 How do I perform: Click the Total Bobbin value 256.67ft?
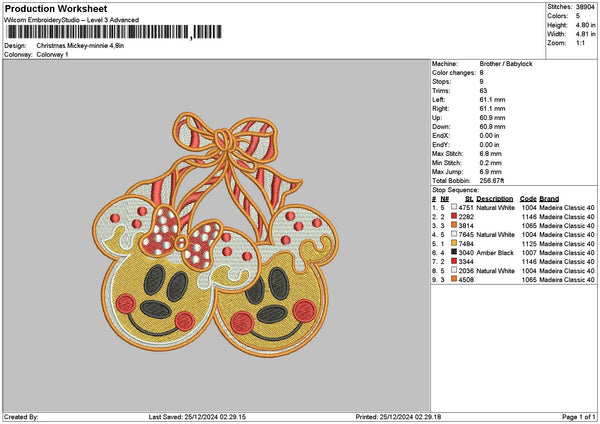coord(491,181)
